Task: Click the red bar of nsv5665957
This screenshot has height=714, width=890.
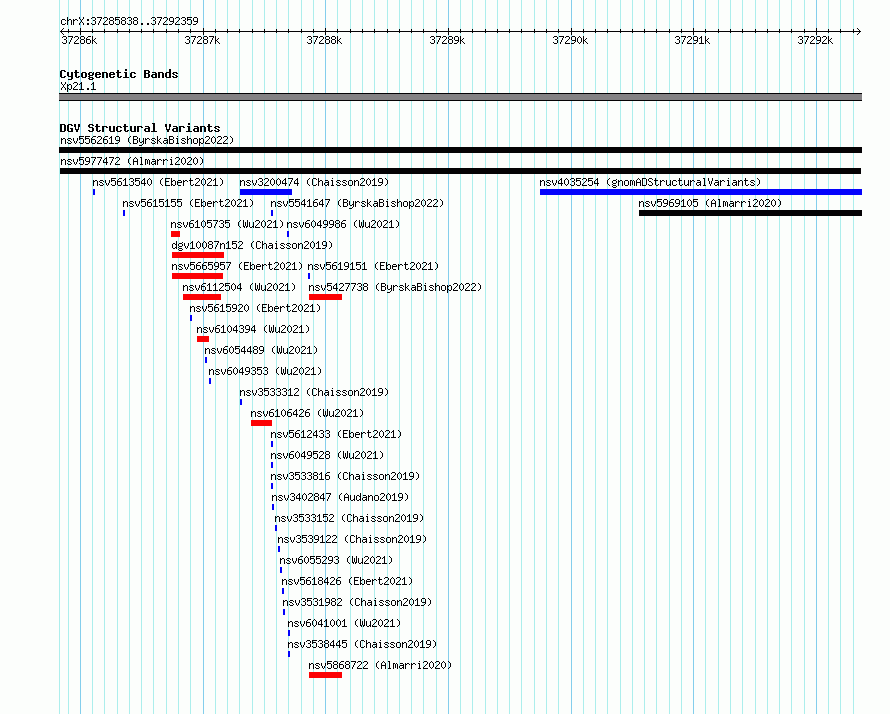Action: pos(198,276)
